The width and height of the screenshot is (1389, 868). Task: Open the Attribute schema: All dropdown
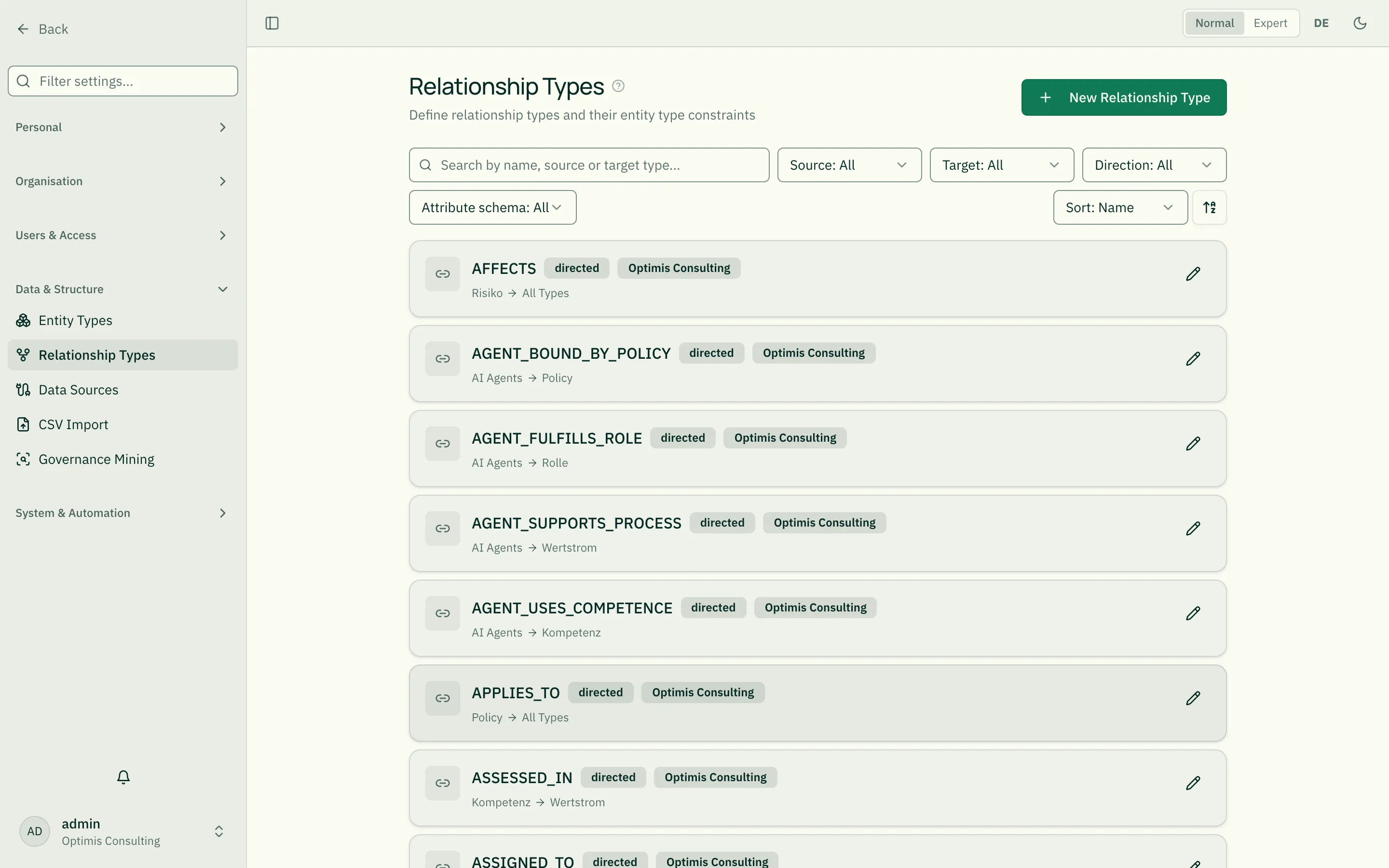(x=492, y=207)
